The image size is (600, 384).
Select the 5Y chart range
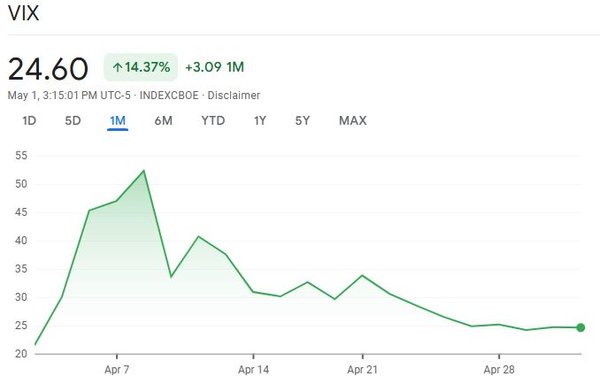302,121
